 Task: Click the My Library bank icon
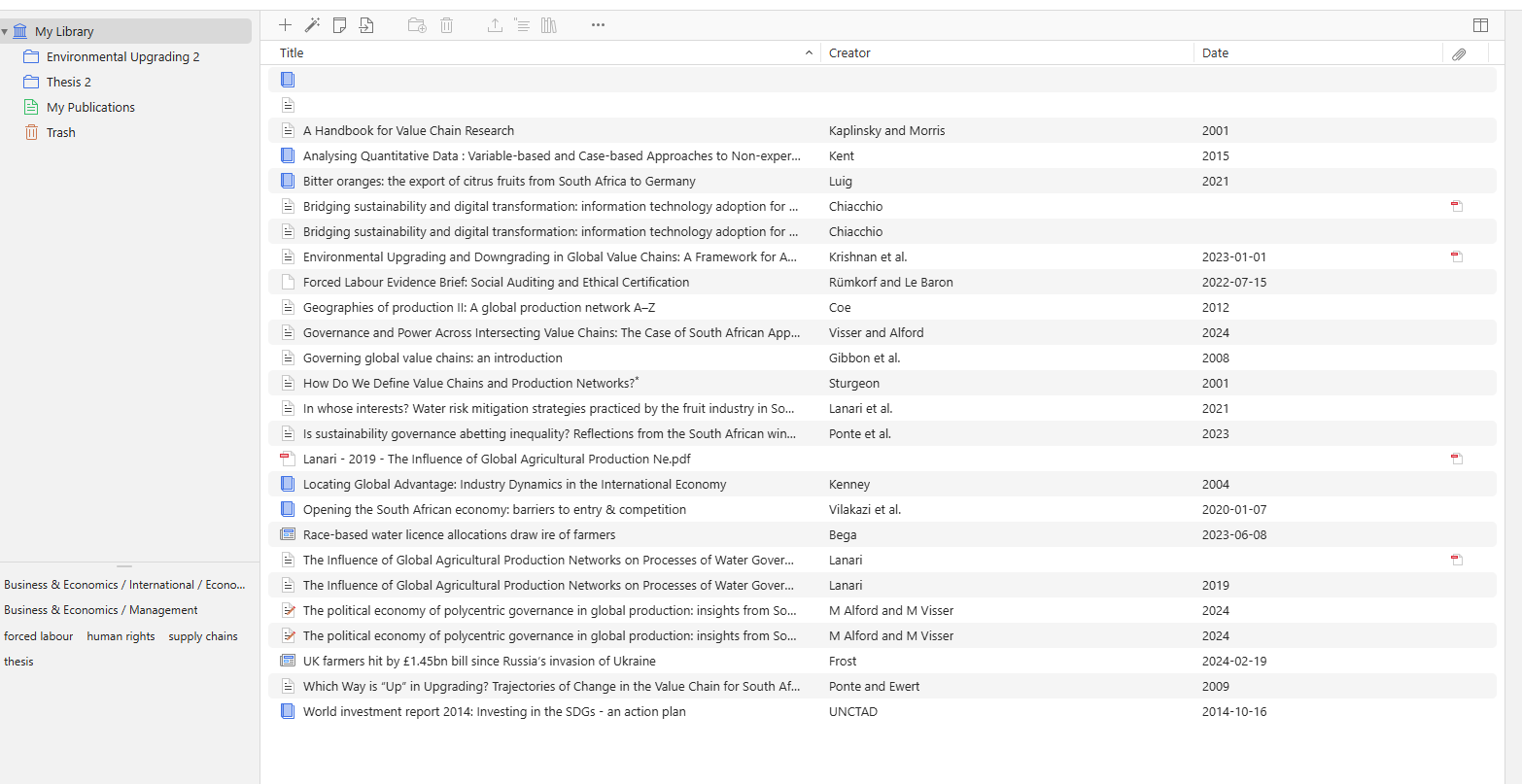(x=20, y=31)
